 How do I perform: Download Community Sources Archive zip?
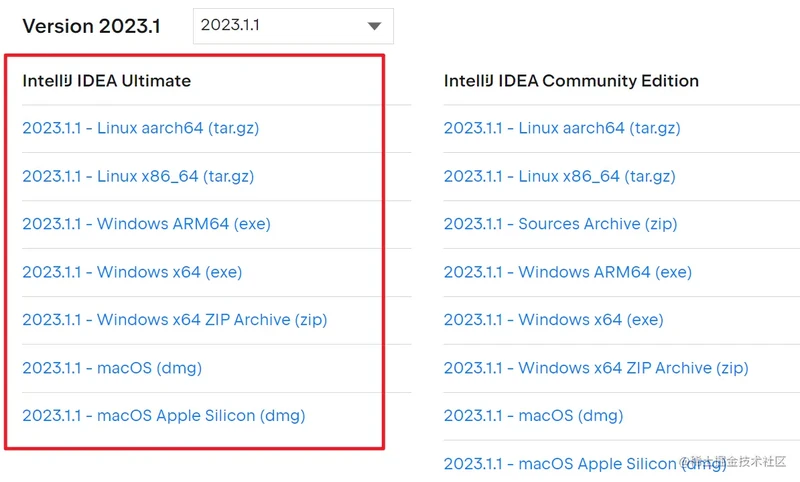point(560,224)
